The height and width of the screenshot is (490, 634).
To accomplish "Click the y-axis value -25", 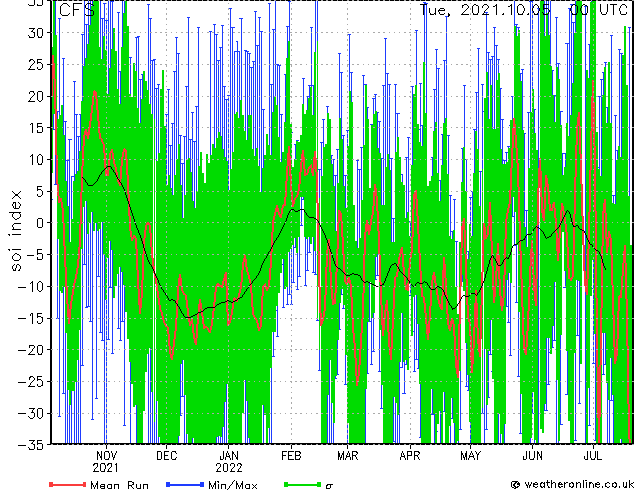I will (x=31, y=382).
